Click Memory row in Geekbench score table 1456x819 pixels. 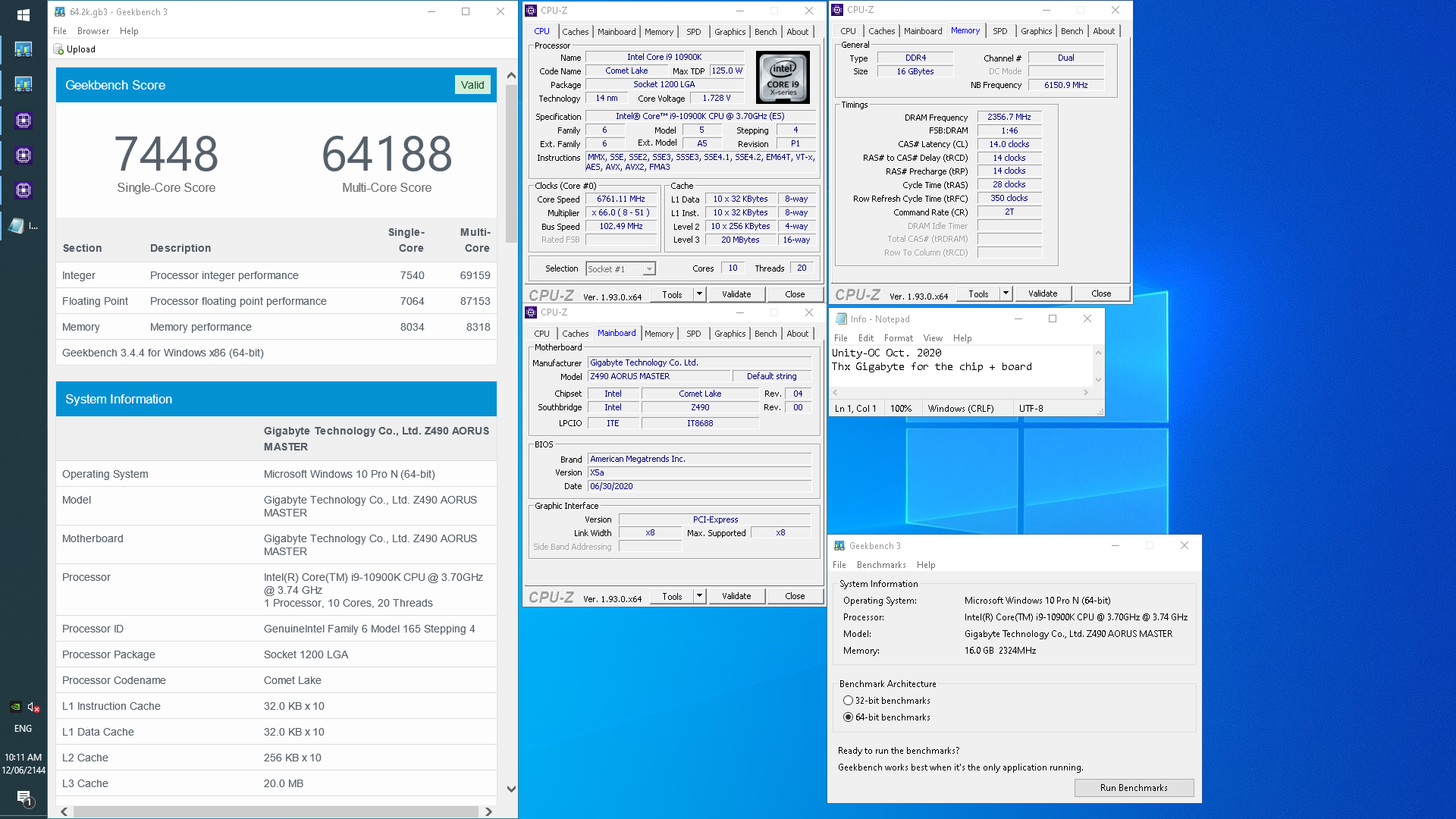point(276,327)
